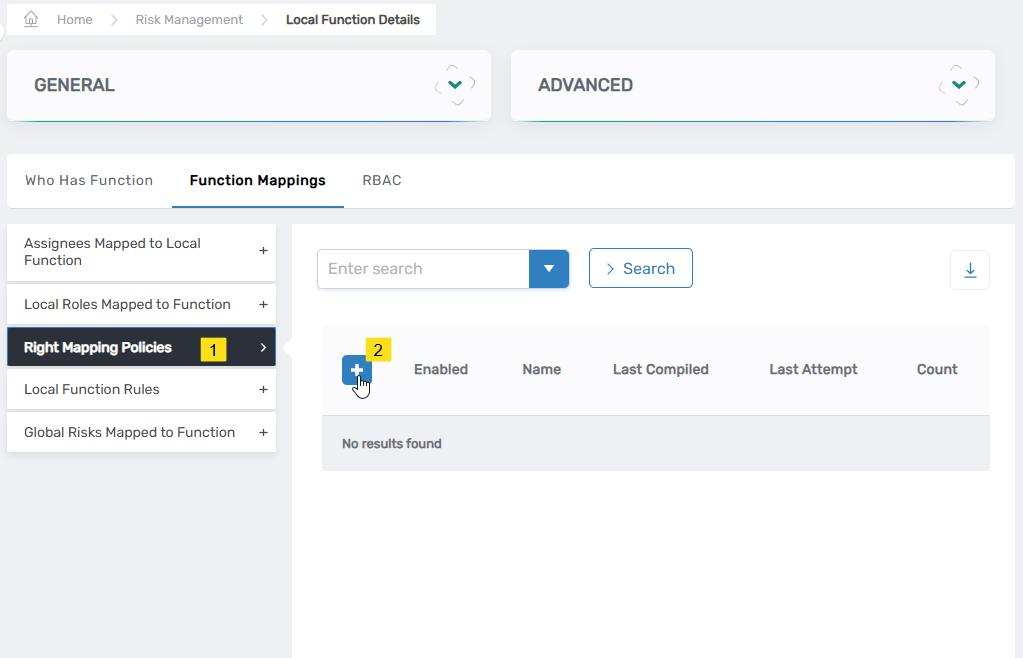Sort by the Enabled column header

pos(440,369)
